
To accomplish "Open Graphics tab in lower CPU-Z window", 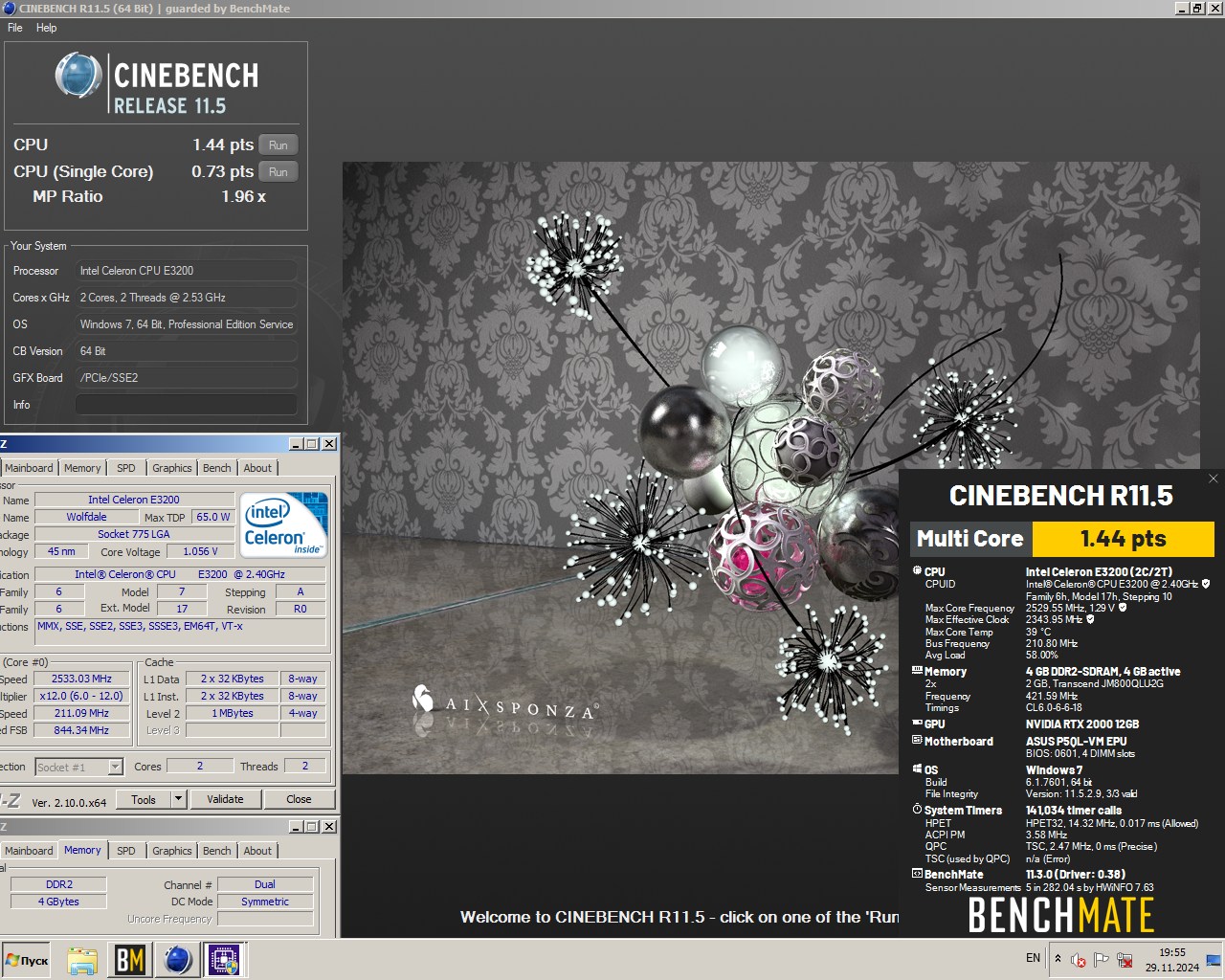I will (x=172, y=851).
